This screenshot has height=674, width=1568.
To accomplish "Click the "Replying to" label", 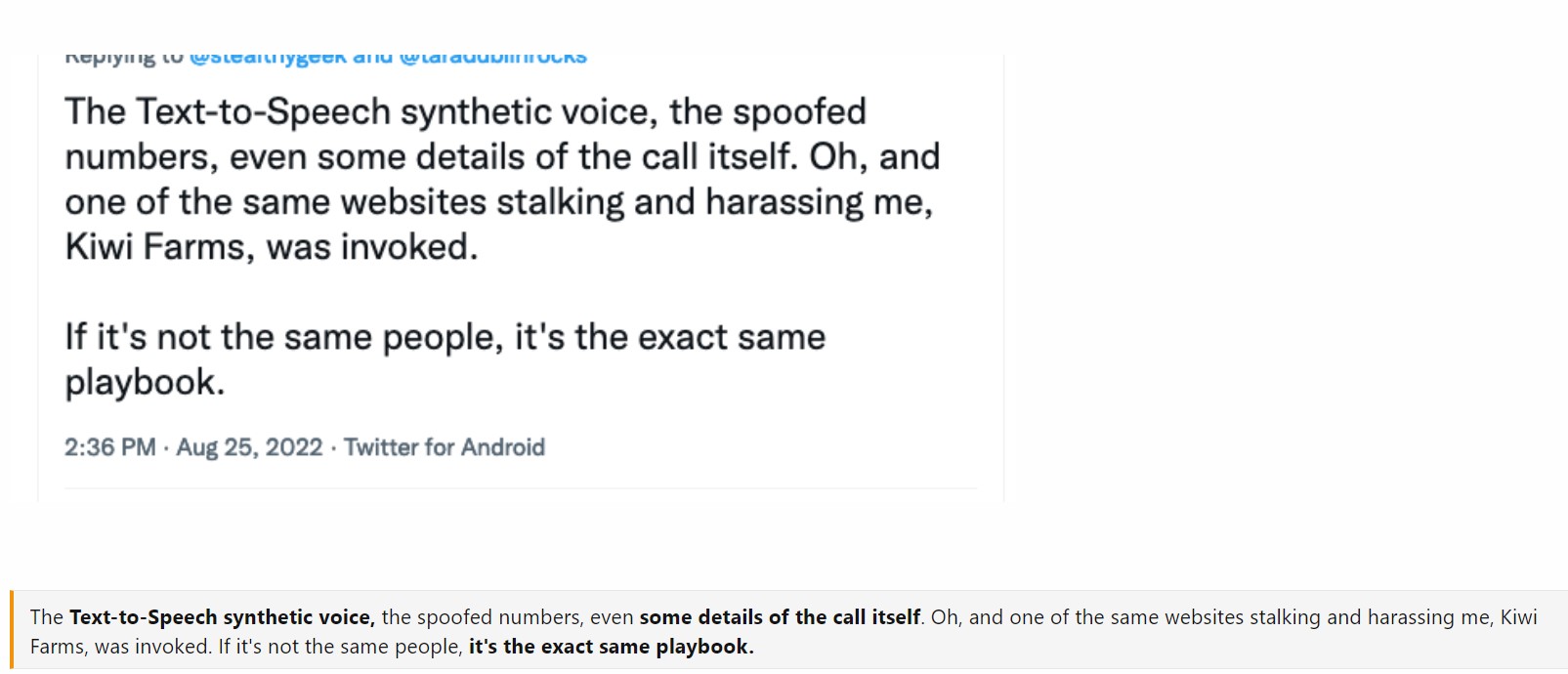I will coord(123,58).
